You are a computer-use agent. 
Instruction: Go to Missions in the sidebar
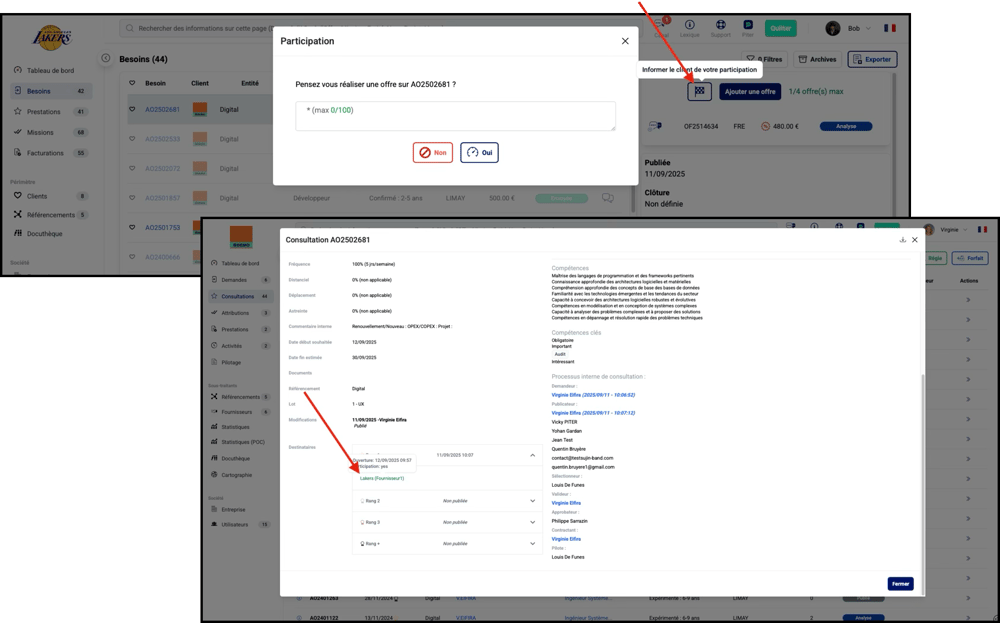[x=40, y=132]
